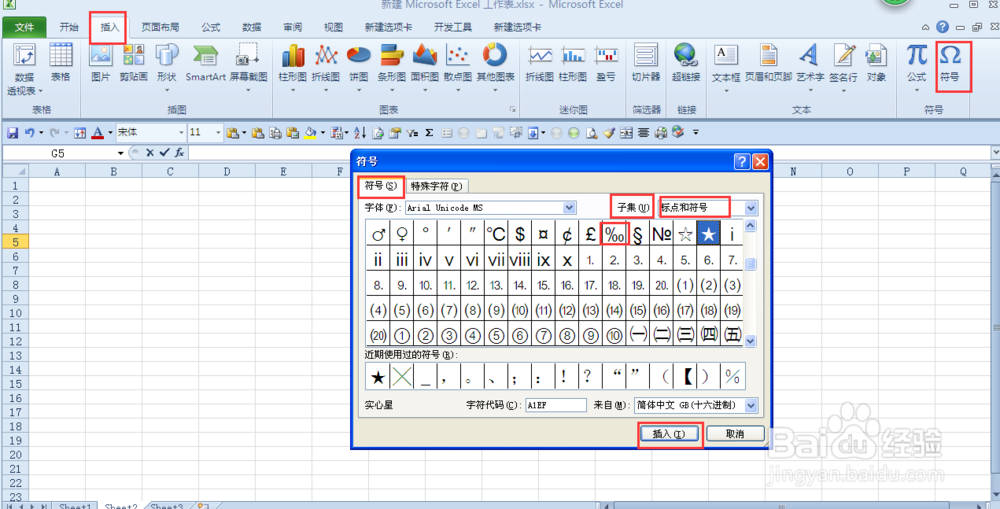
Task: Open the 宋体 font name dropdown
Action: pos(182,133)
